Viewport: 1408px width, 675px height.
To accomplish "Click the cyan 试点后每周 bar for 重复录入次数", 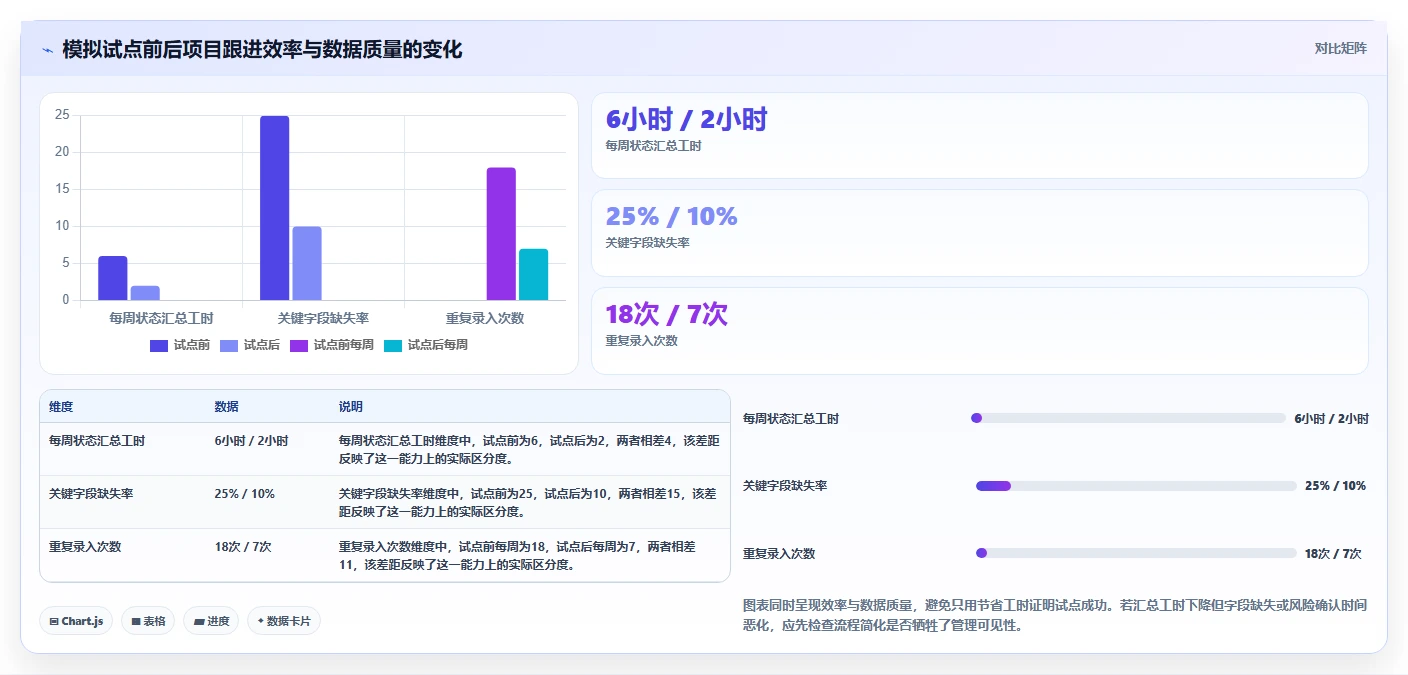I will (x=533, y=274).
